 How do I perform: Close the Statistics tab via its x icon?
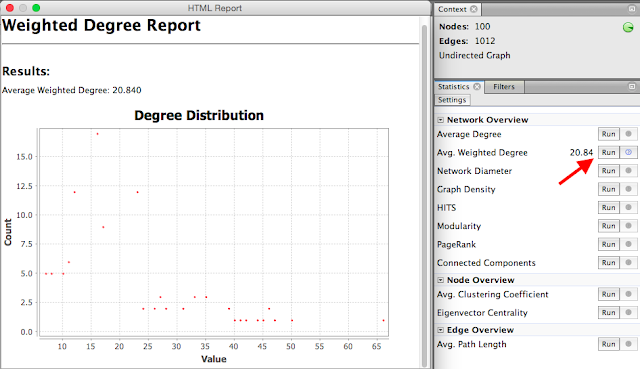click(x=477, y=87)
